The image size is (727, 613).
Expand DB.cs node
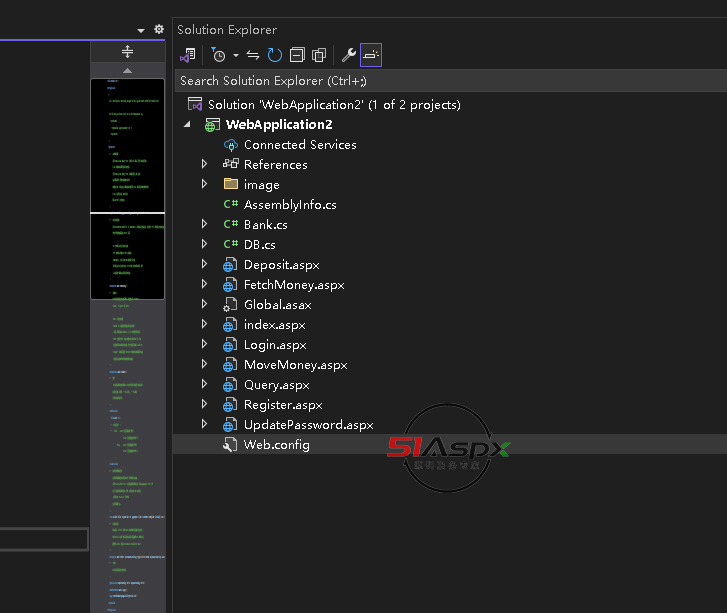tap(204, 244)
